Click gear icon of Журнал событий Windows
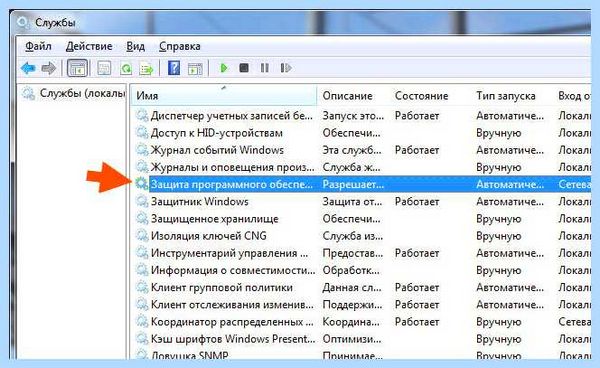Image resolution: width=600 pixels, height=368 pixels. coord(142,150)
